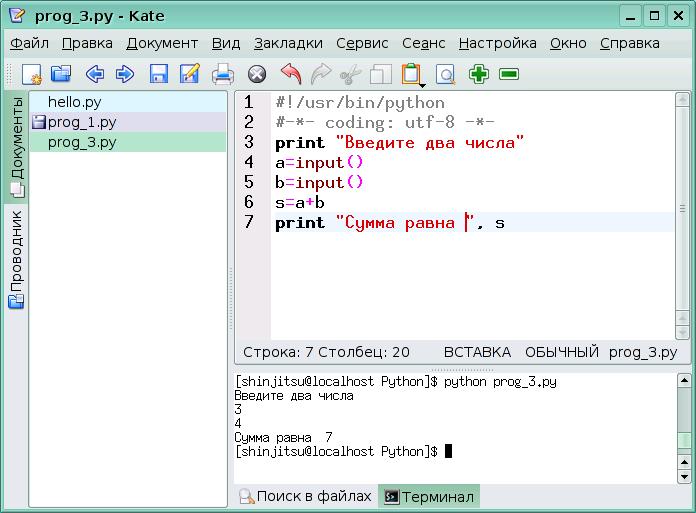Toggle the Проводник side panel
This screenshot has height=513, width=696.
pos(16,258)
